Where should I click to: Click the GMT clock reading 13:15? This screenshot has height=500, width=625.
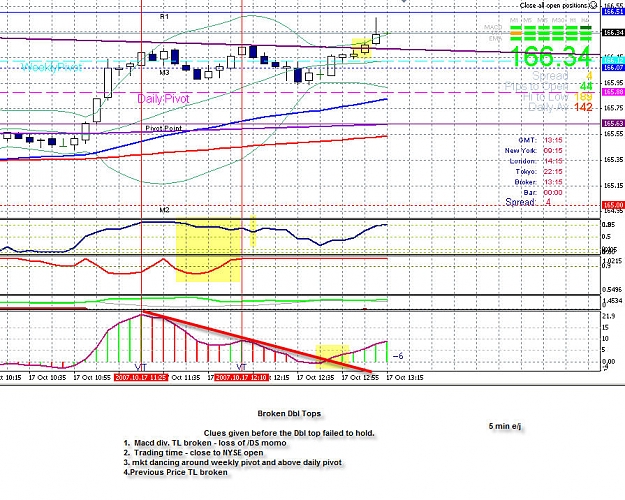point(553,140)
